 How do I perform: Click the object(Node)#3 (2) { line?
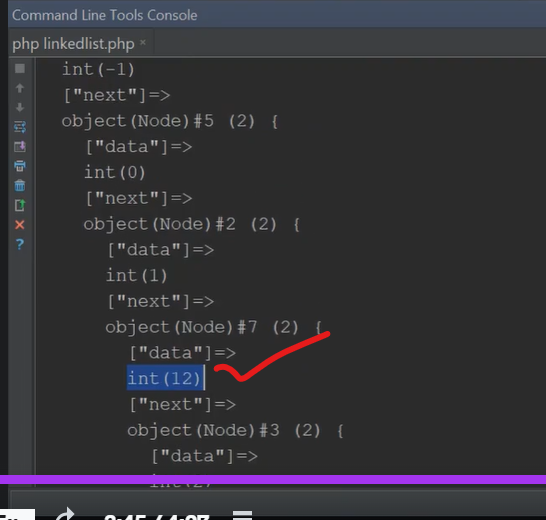[235, 430]
